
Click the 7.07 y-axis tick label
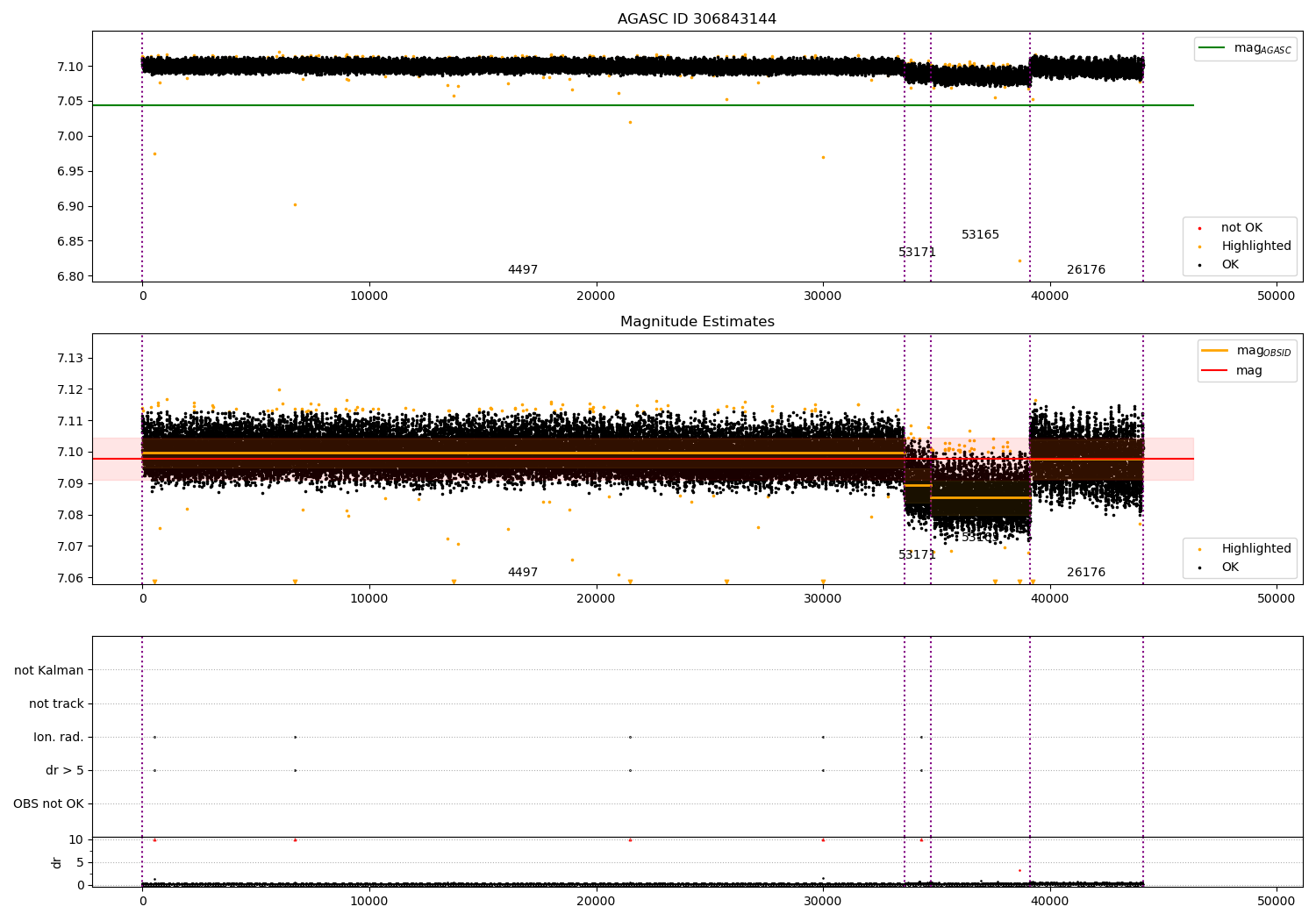coord(70,547)
